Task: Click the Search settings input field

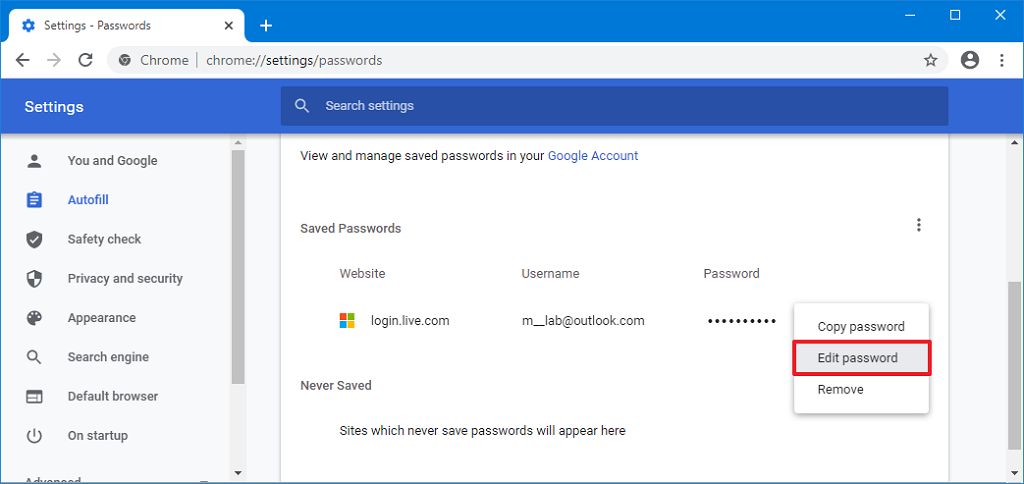Action: tap(614, 106)
